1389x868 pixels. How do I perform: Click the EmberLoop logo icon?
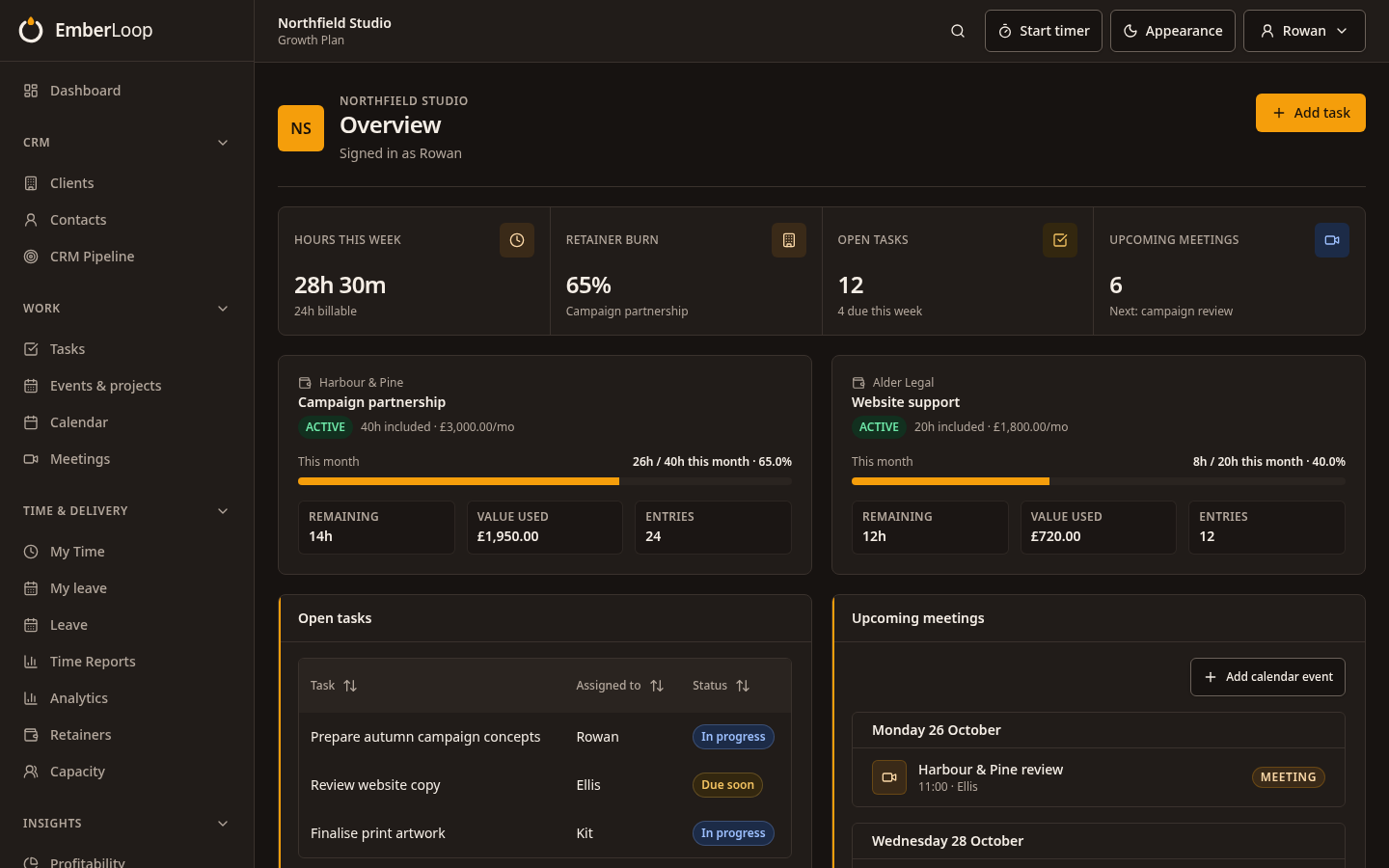pyautogui.click(x=31, y=30)
